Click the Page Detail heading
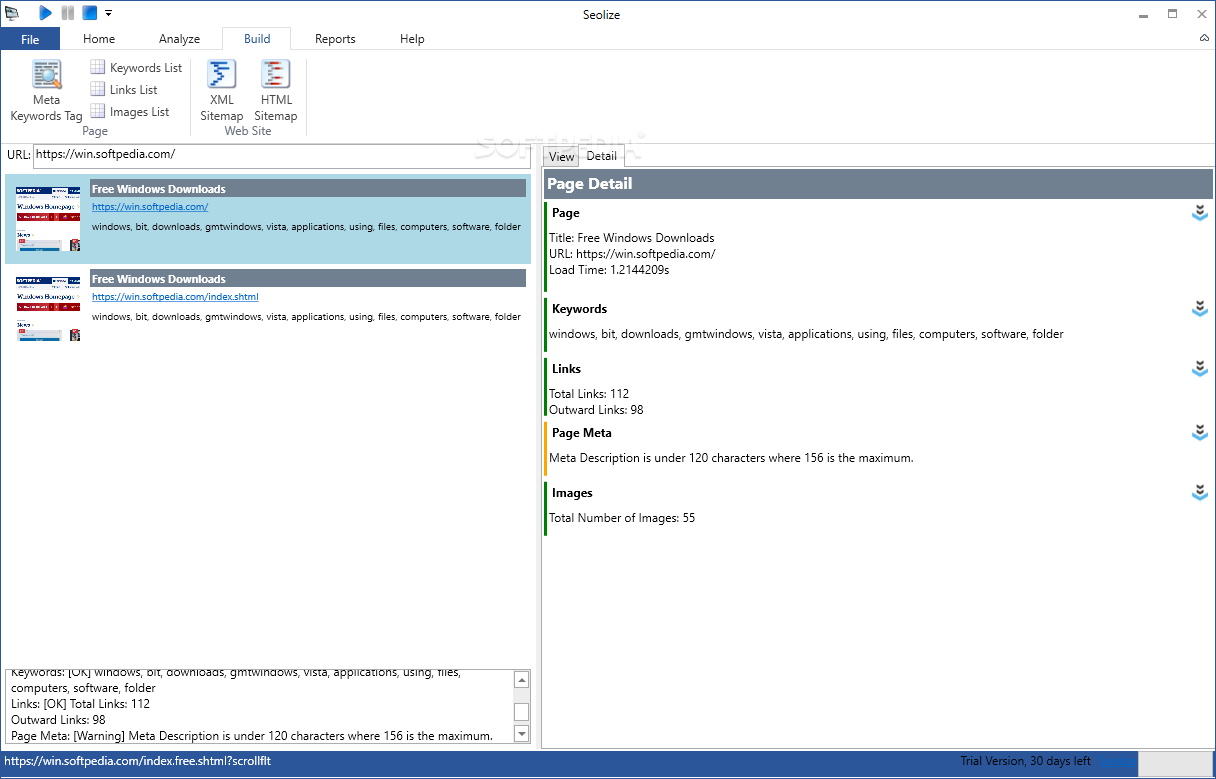This screenshot has width=1216, height=779. click(x=590, y=184)
